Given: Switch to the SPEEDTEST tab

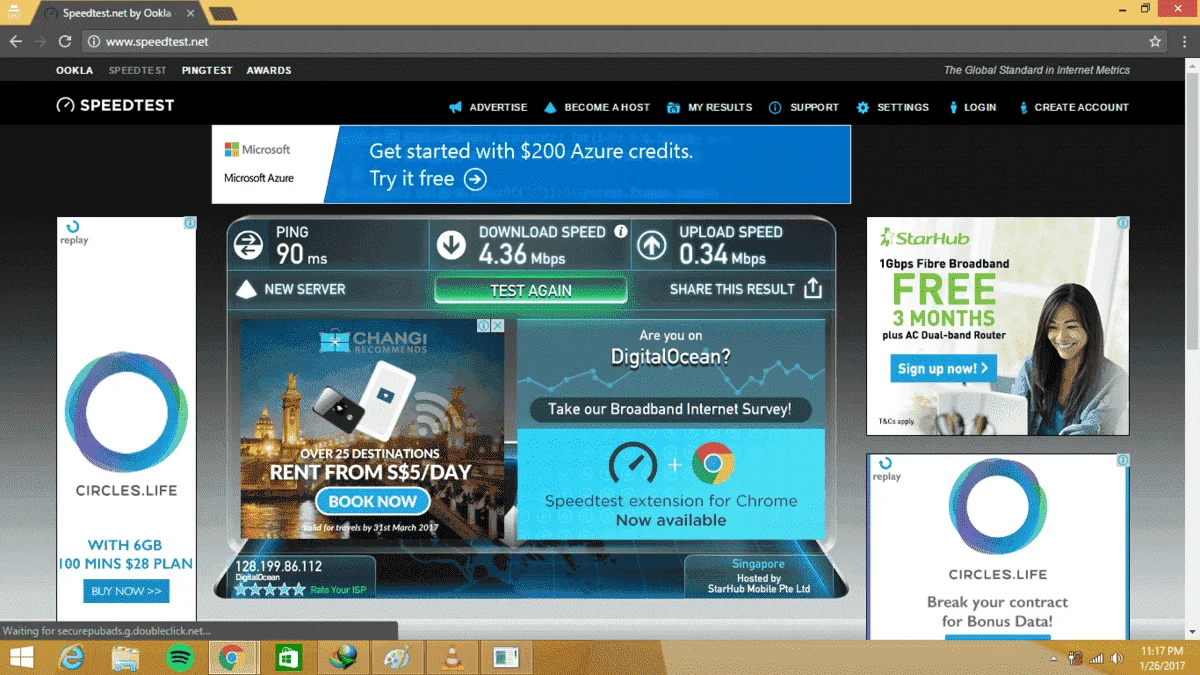Looking at the screenshot, I should point(138,71).
